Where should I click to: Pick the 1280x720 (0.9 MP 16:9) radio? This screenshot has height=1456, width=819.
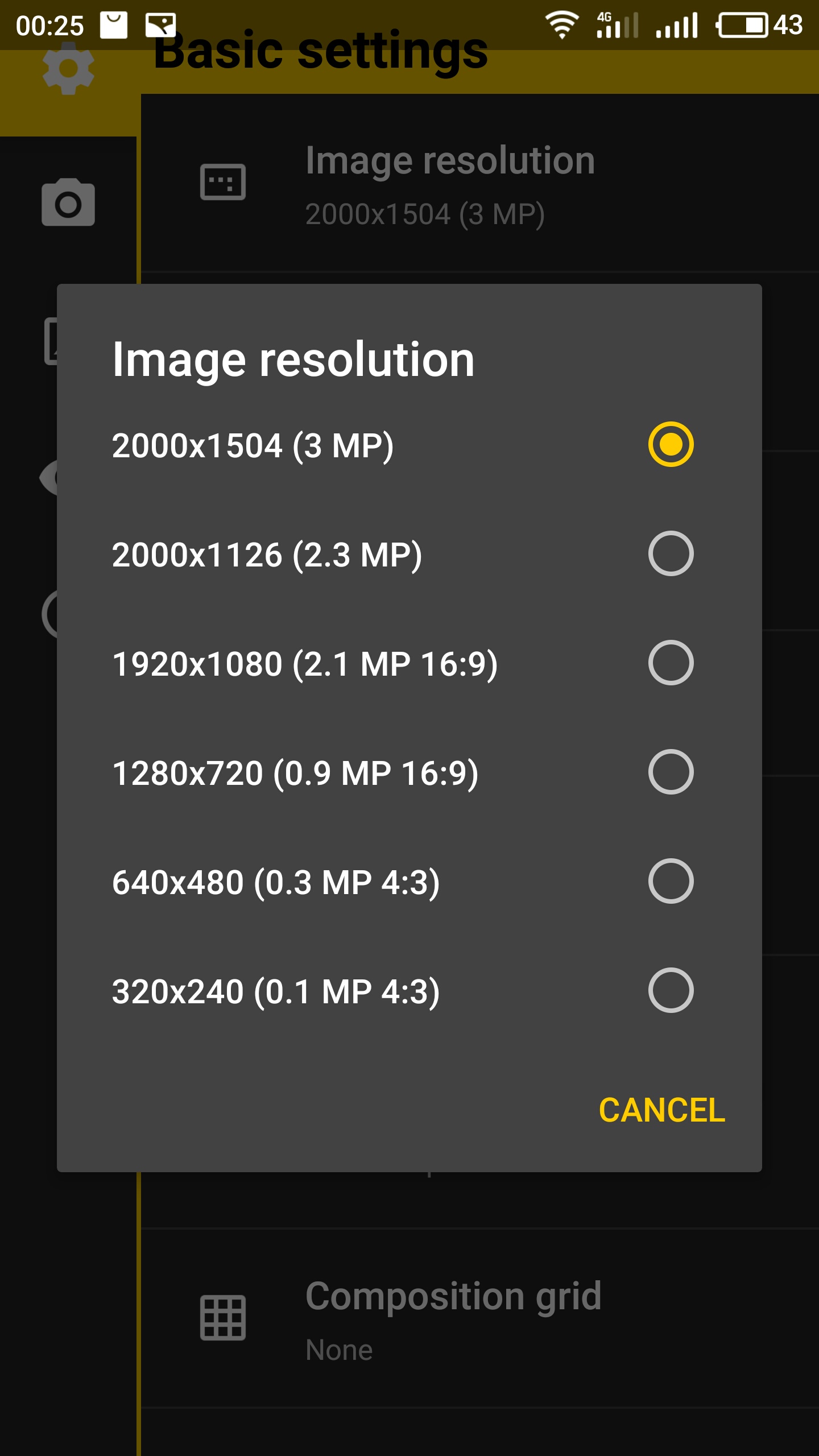click(x=671, y=772)
